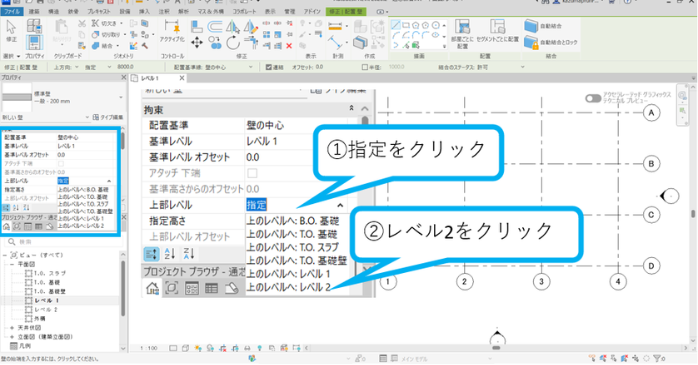The image size is (698, 365).
Task: Click 結合 join geometry button
Action: tap(102, 45)
